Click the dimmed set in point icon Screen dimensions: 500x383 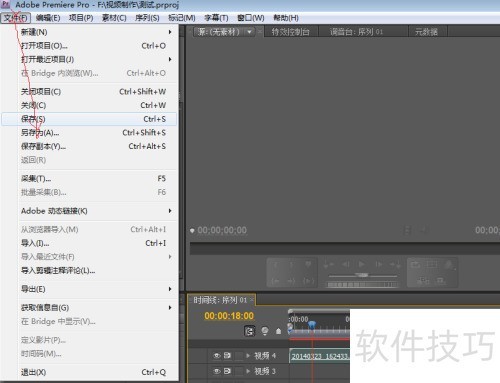[x=275, y=265]
